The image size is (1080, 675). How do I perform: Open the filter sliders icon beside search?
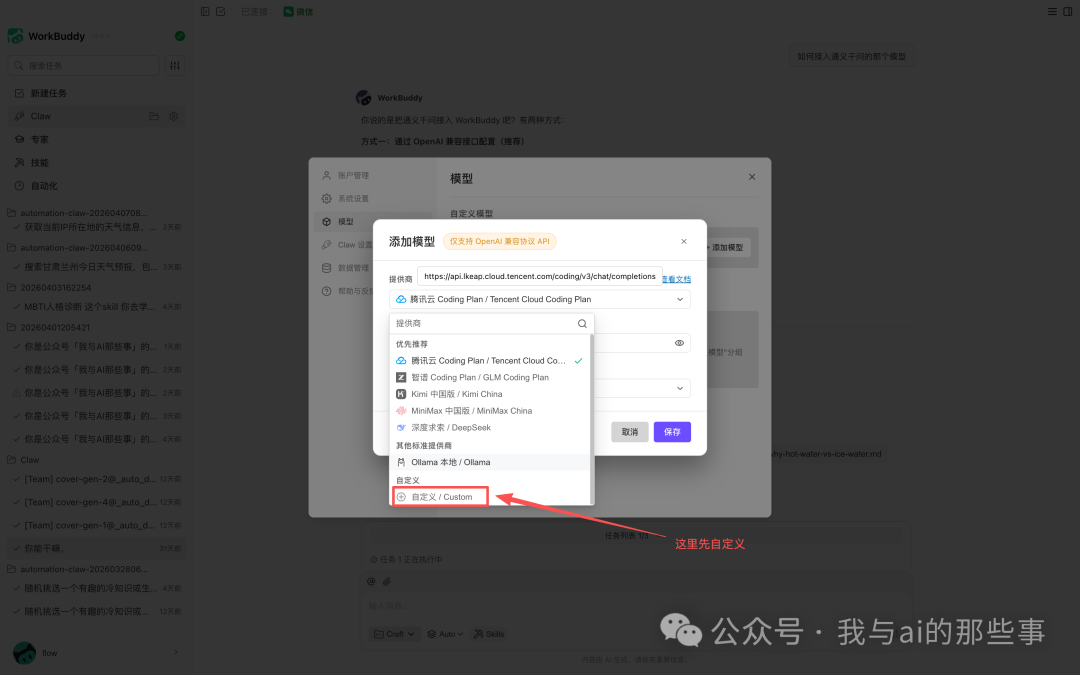tap(175, 65)
